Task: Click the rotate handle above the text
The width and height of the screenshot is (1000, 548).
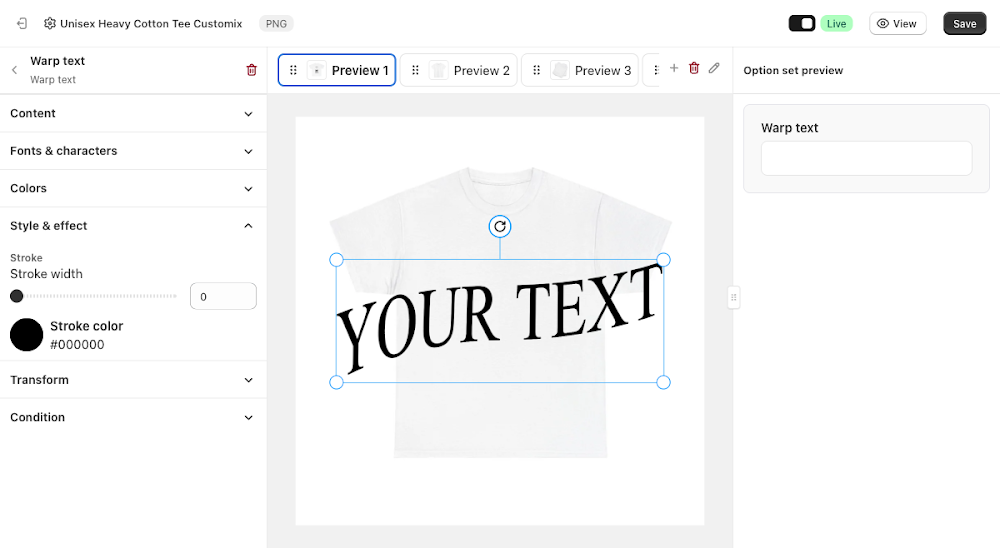Action: 500,226
